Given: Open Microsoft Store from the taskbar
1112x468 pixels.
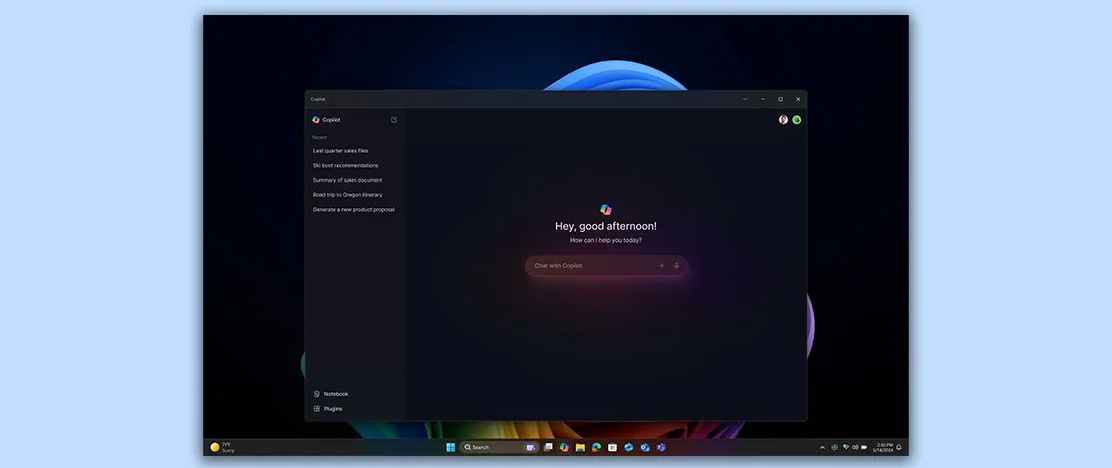Looking at the screenshot, I should click(x=613, y=447).
